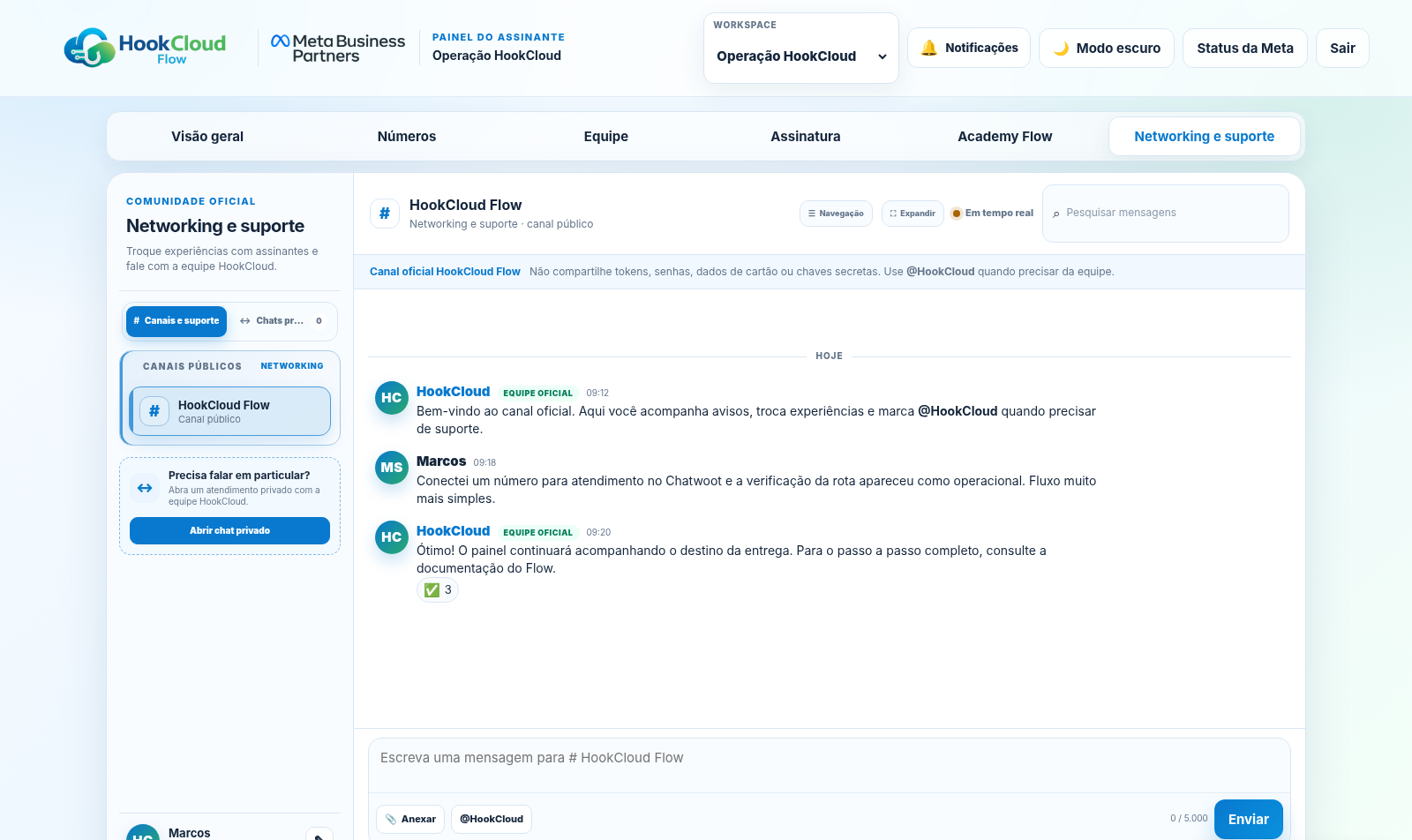Click the HC avatar of the 09:20 message
Screen dimensions: 1412x840
coord(392,537)
